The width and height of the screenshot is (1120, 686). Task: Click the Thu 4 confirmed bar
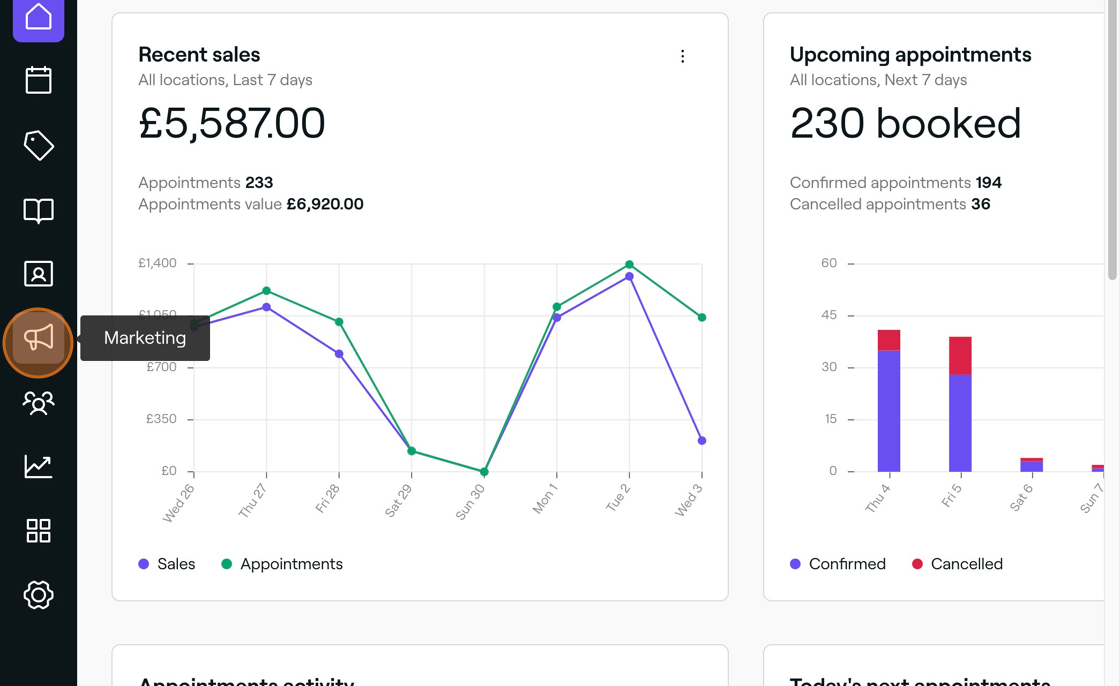click(889, 411)
